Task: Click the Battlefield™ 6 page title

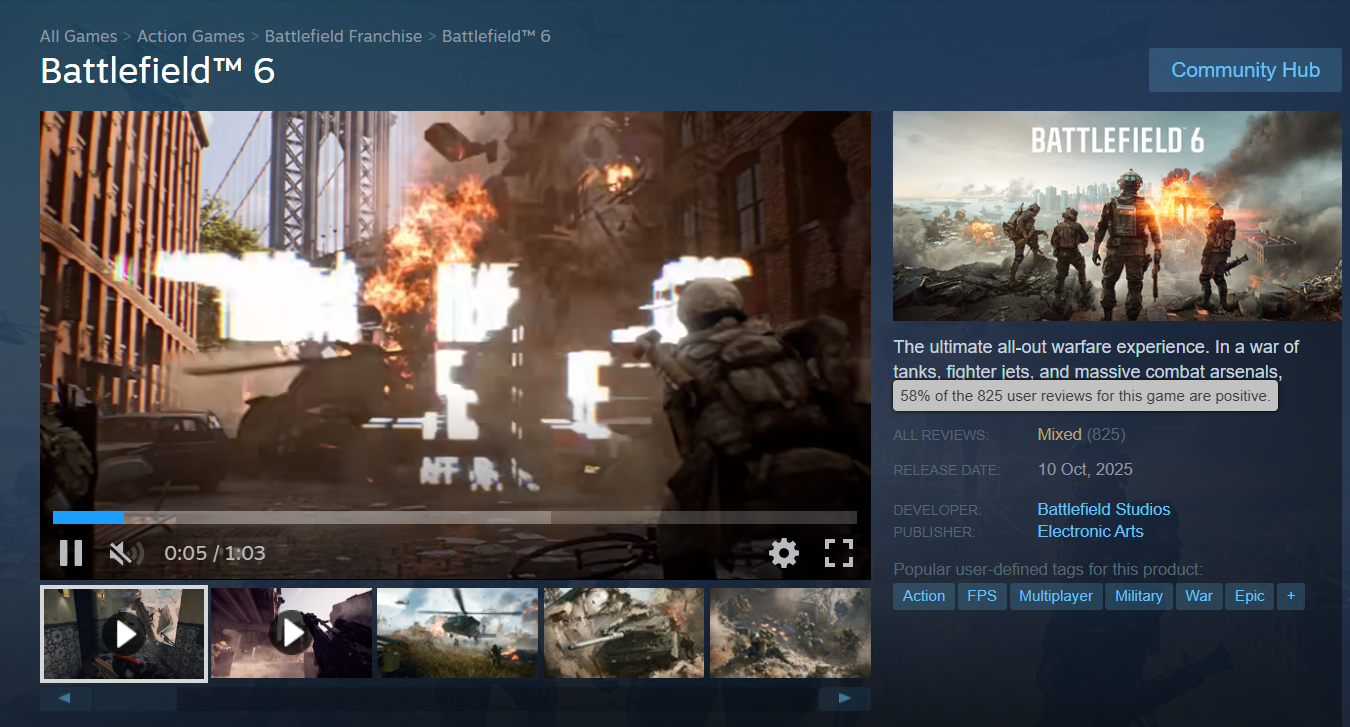Action: (157, 71)
